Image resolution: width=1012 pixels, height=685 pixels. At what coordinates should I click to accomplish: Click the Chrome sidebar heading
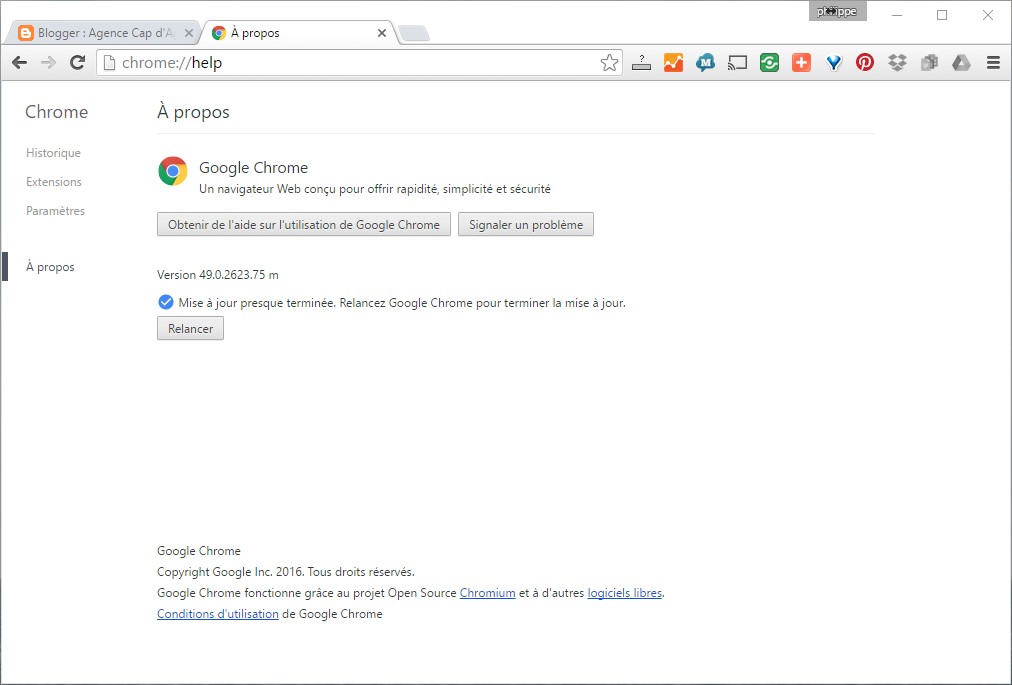tap(56, 112)
